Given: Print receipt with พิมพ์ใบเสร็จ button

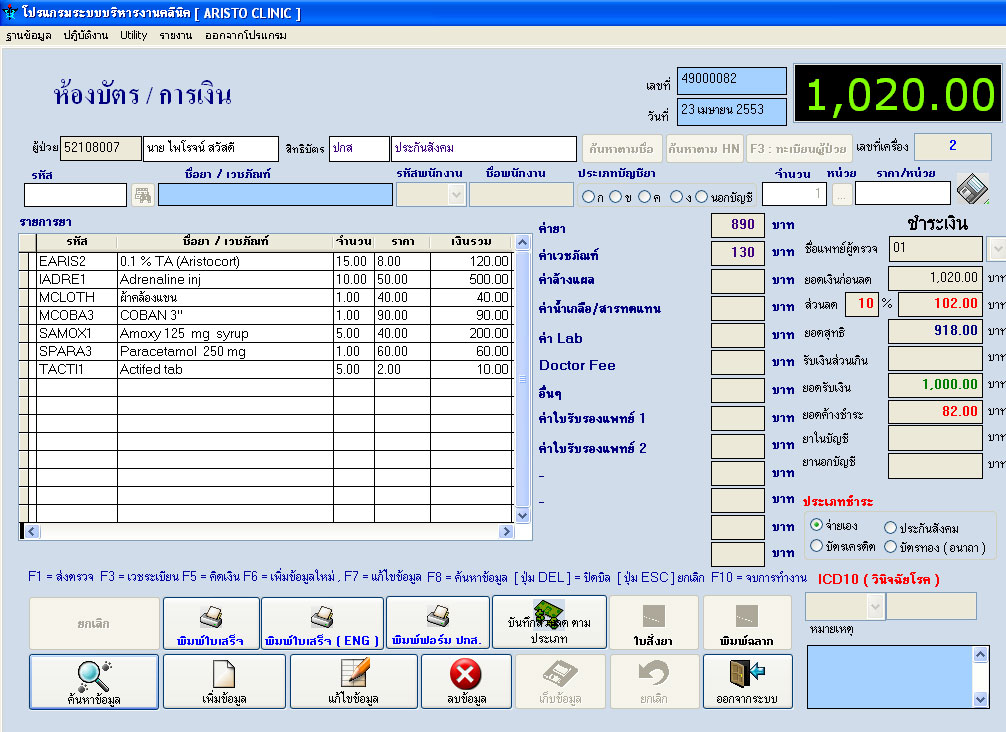Looking at the screenshot, I should [210, 623].
